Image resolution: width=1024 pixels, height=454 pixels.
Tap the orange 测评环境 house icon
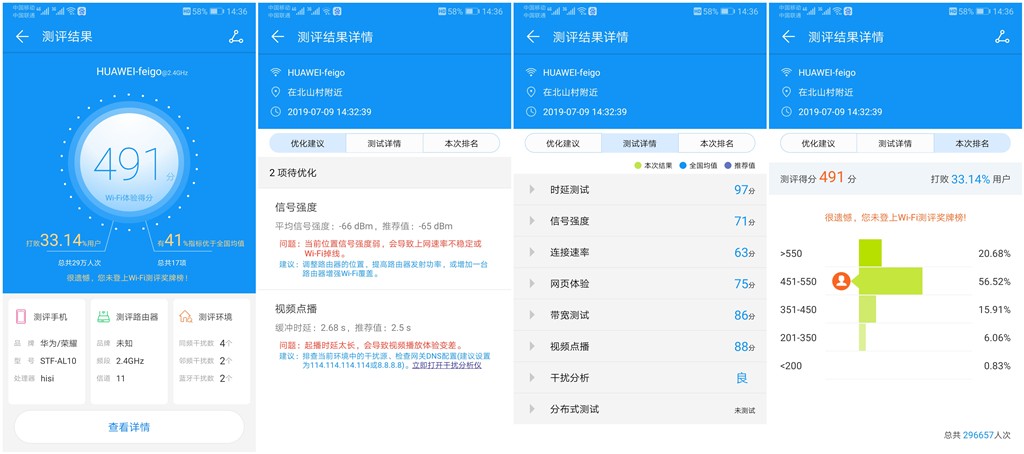pyautogui.click(x=186, y=317)
